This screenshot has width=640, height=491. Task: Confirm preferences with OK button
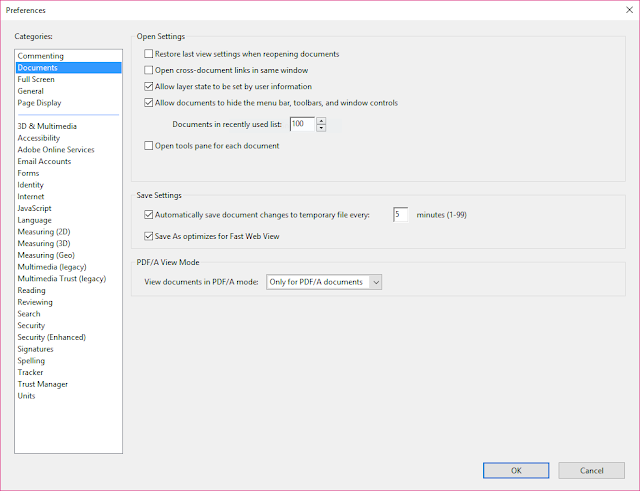click(516, 471)
